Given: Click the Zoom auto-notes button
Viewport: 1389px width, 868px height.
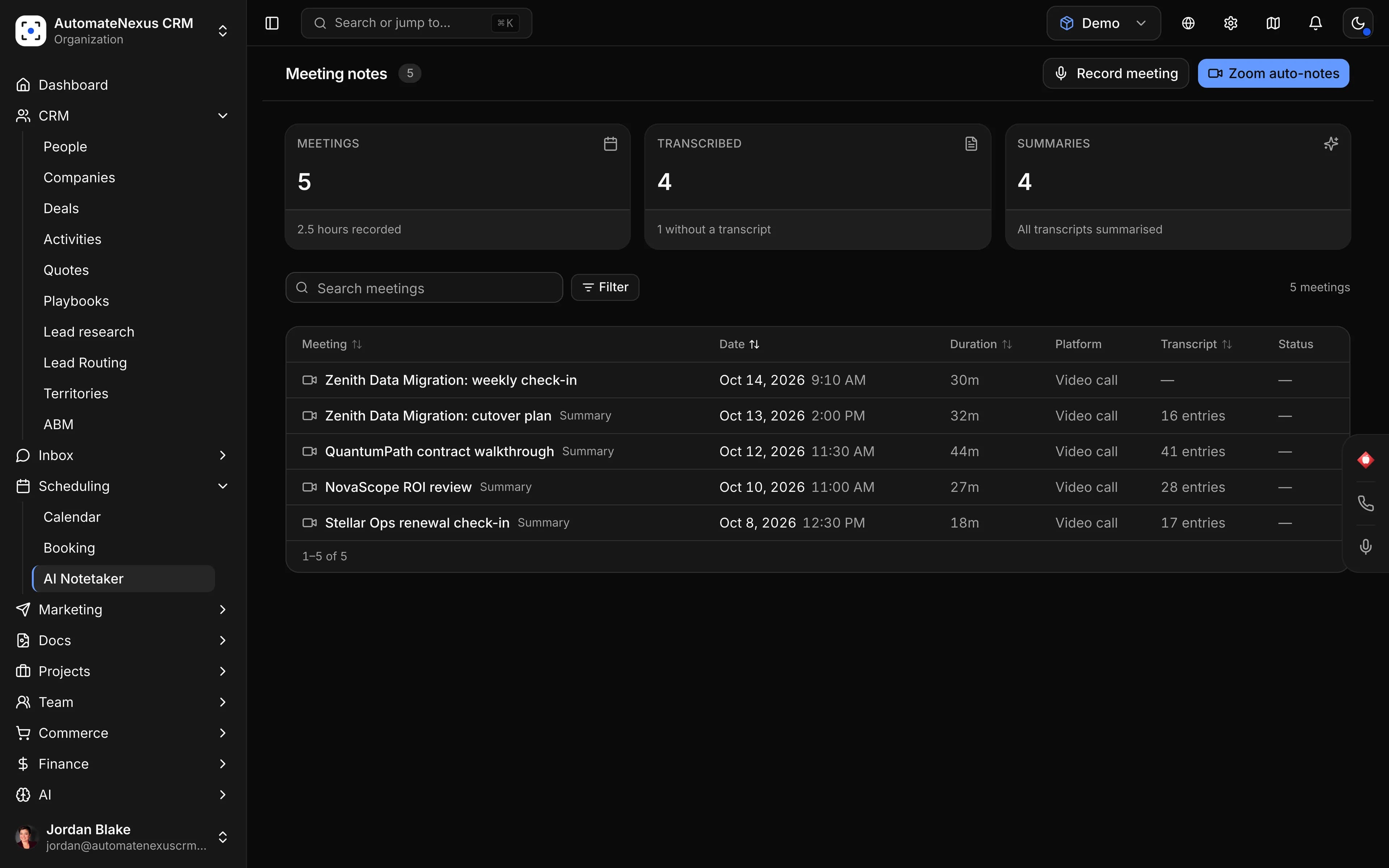Looking at the screenshot, I should point(1273,73).
